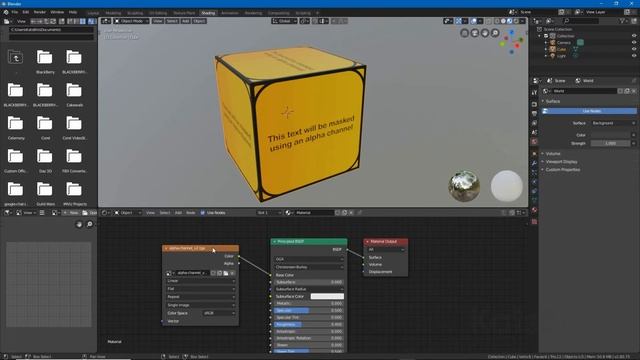Toggle visibility of Collection in outliner
This screenshot has width=640, height=360.
tap(634, 36)
